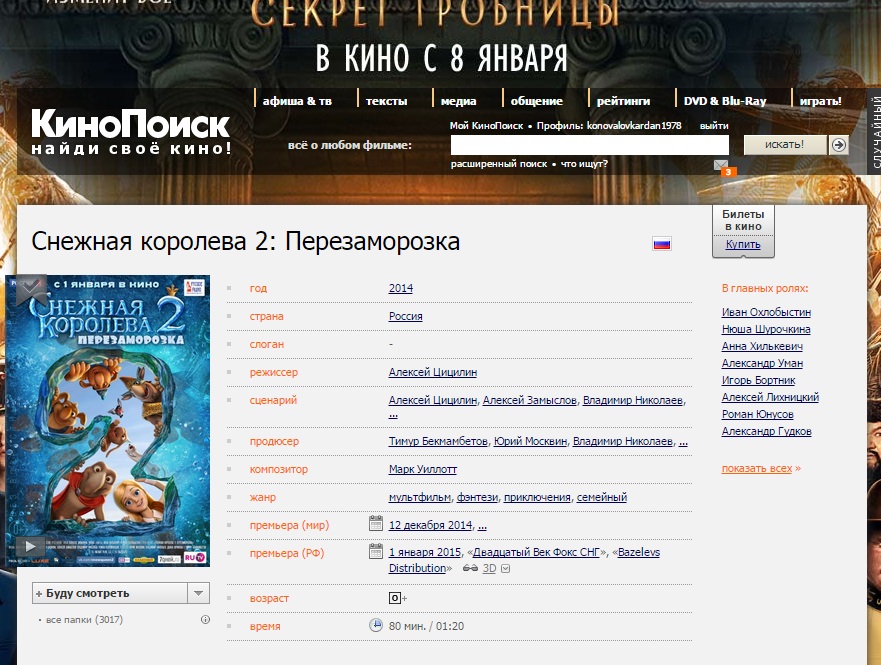881x665 pixels.
Task: Open actor Игорь Бортник link
Action: tap(759, 380)
